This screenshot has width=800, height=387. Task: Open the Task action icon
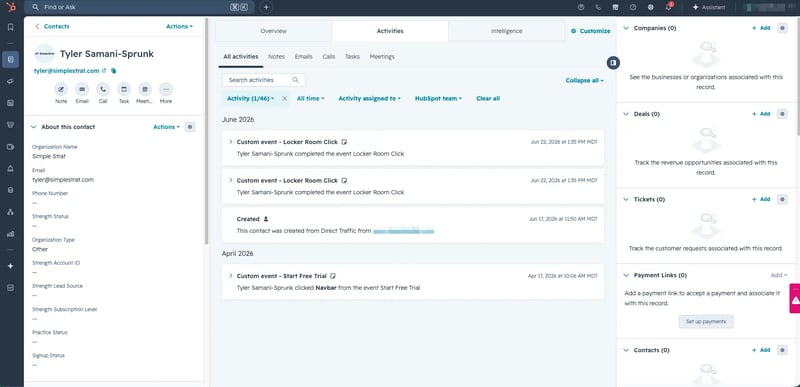click(x=124, y=89)
